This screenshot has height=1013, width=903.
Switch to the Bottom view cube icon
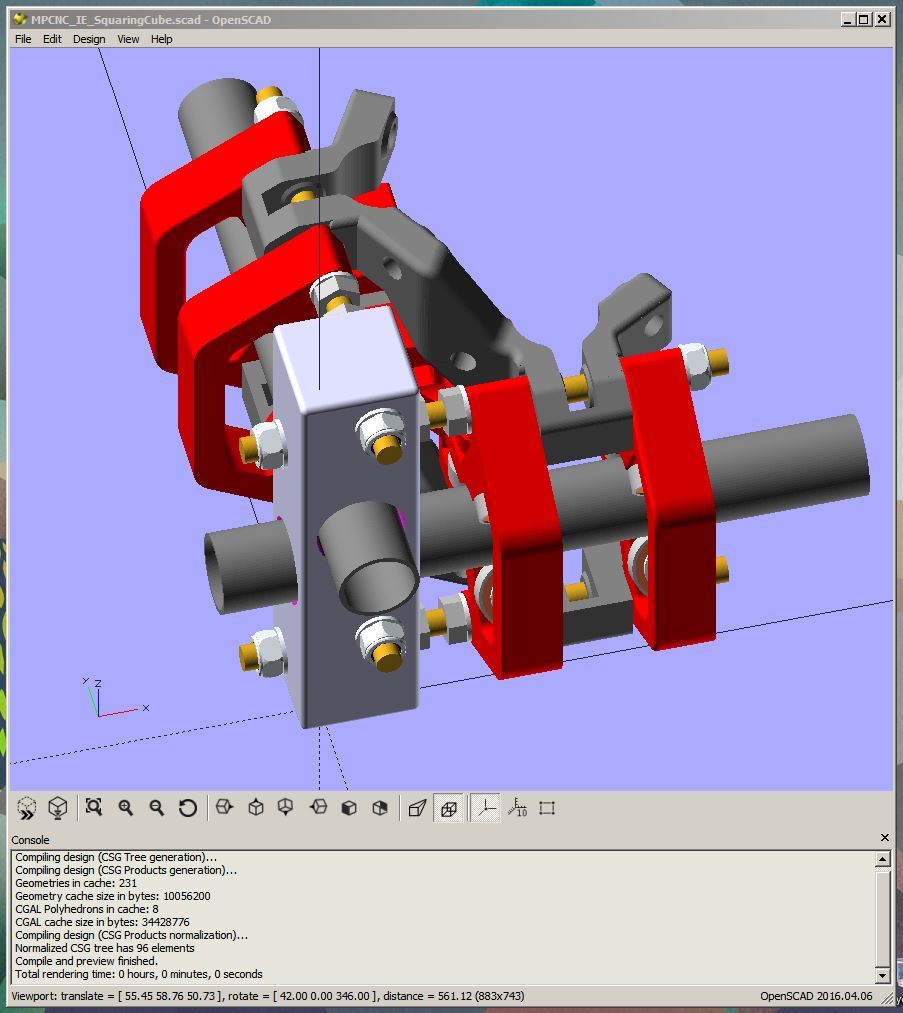[285, 808]
